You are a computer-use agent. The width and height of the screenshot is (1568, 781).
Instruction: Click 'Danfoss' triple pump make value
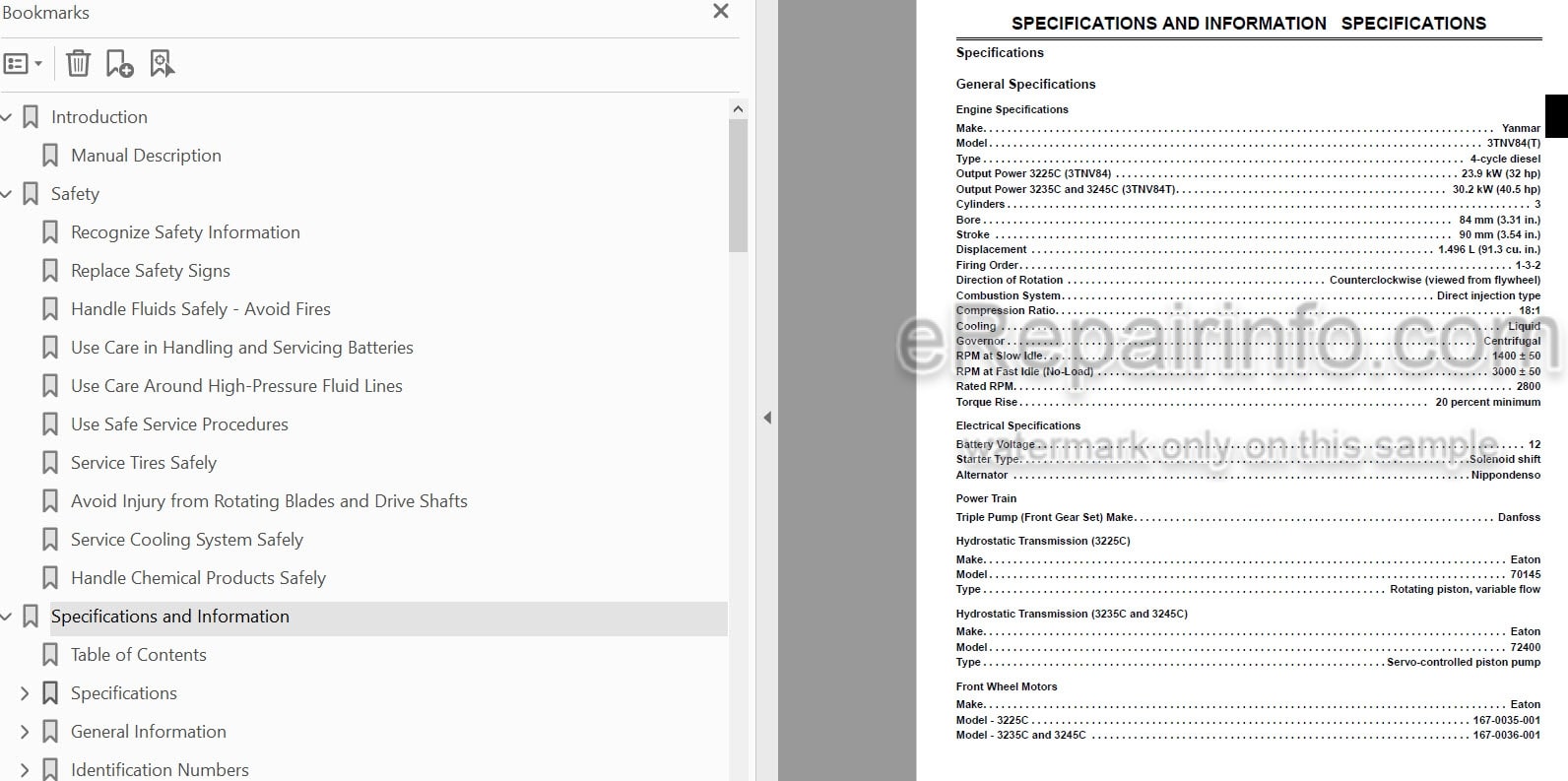point(1519,517)
